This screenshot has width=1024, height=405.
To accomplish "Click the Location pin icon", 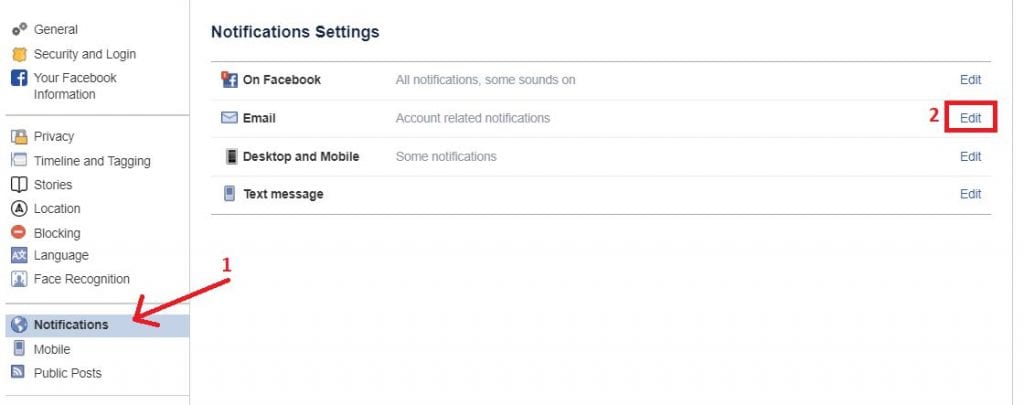I will (18, 209).
